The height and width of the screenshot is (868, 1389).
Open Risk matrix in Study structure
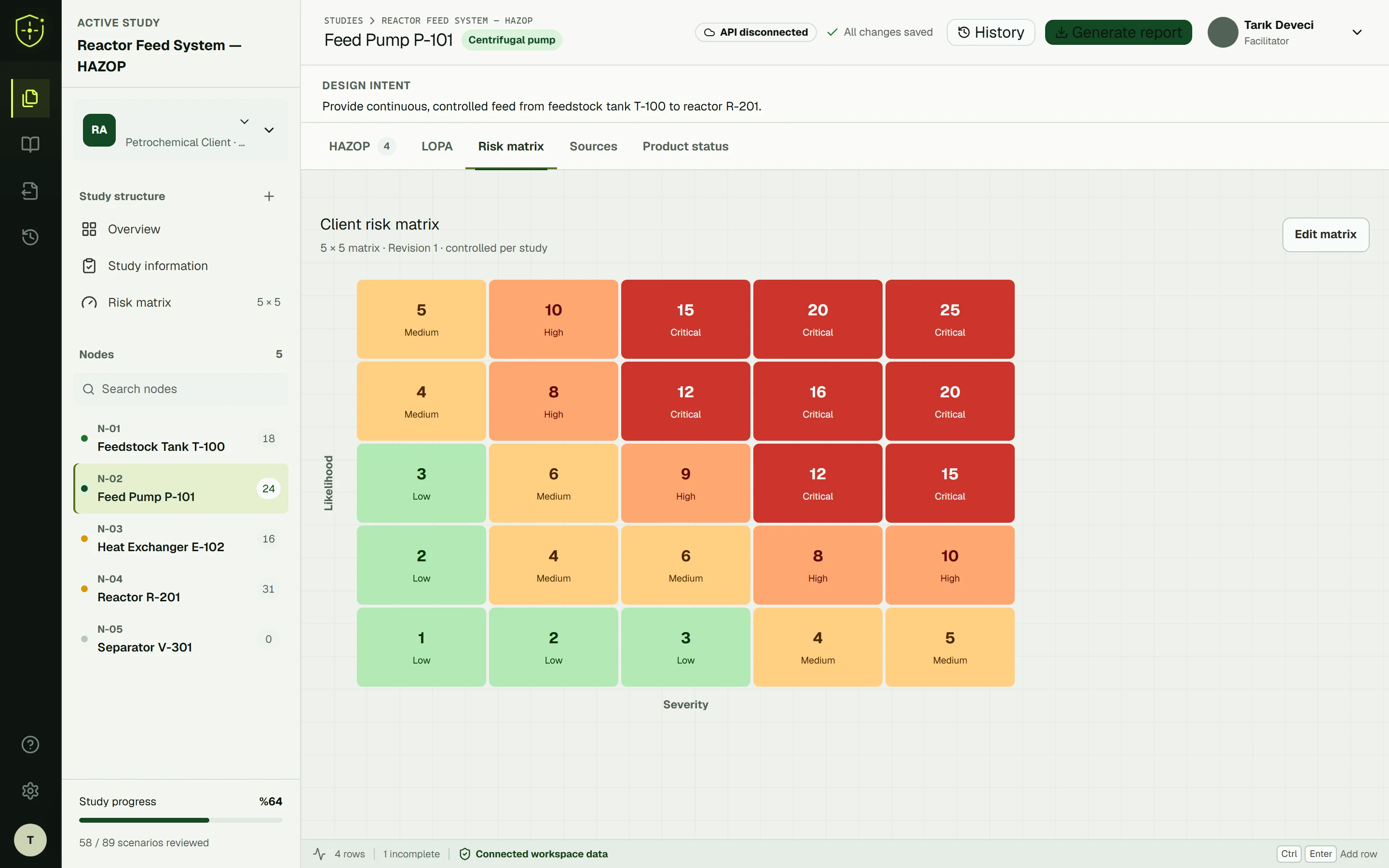181,302
